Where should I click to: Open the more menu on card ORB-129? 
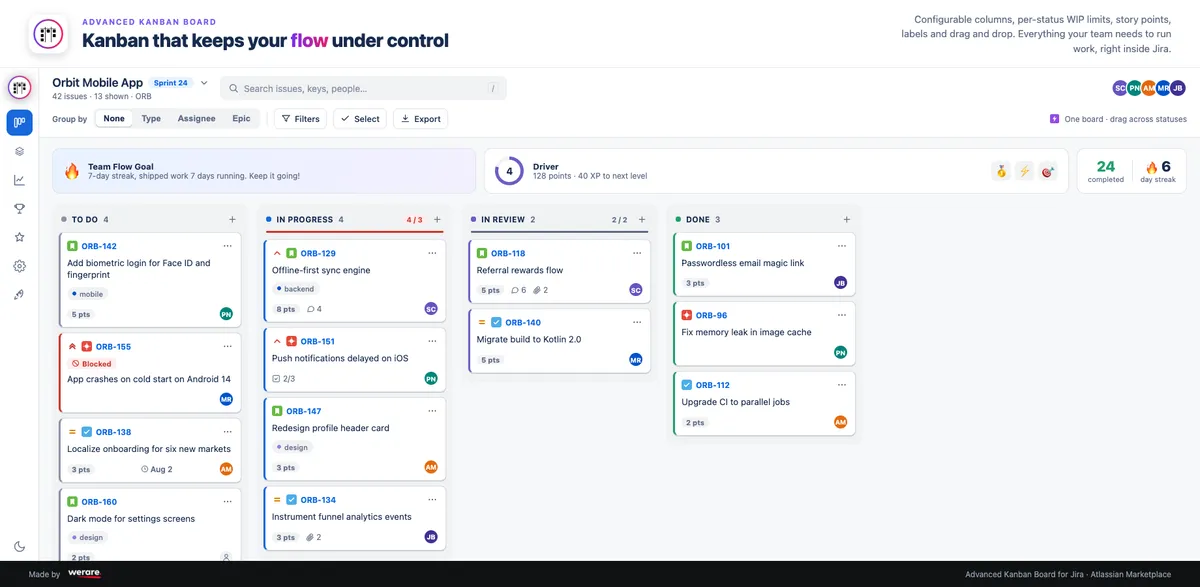(433, 253)
